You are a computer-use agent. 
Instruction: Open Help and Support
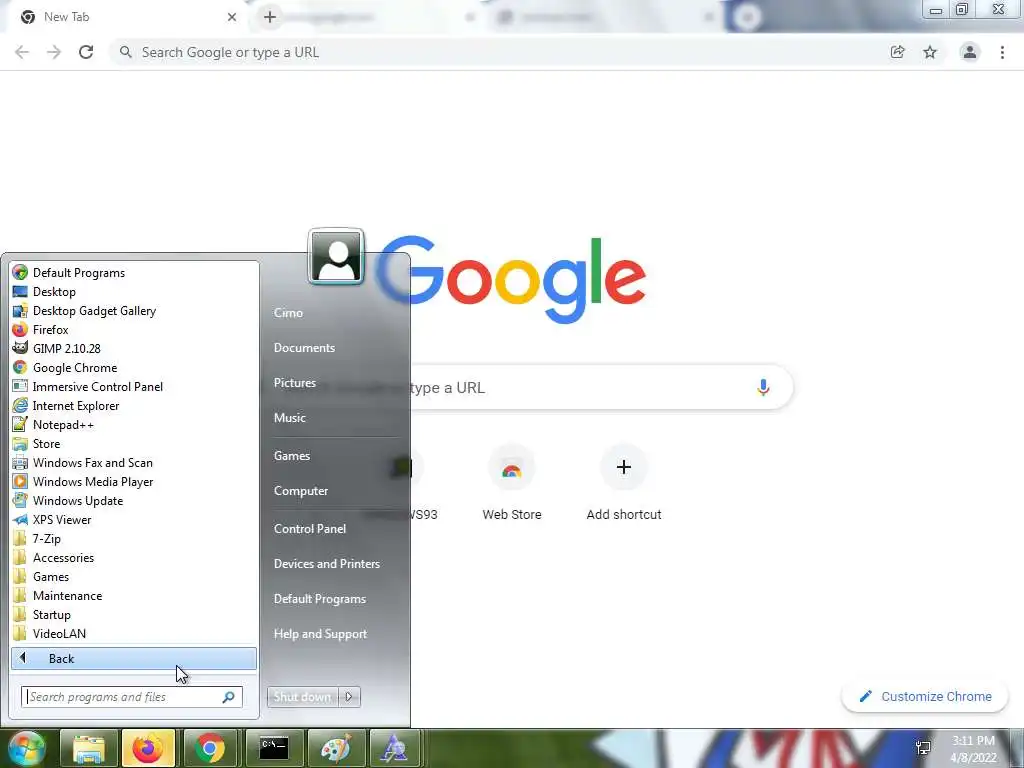click(320, 634)
